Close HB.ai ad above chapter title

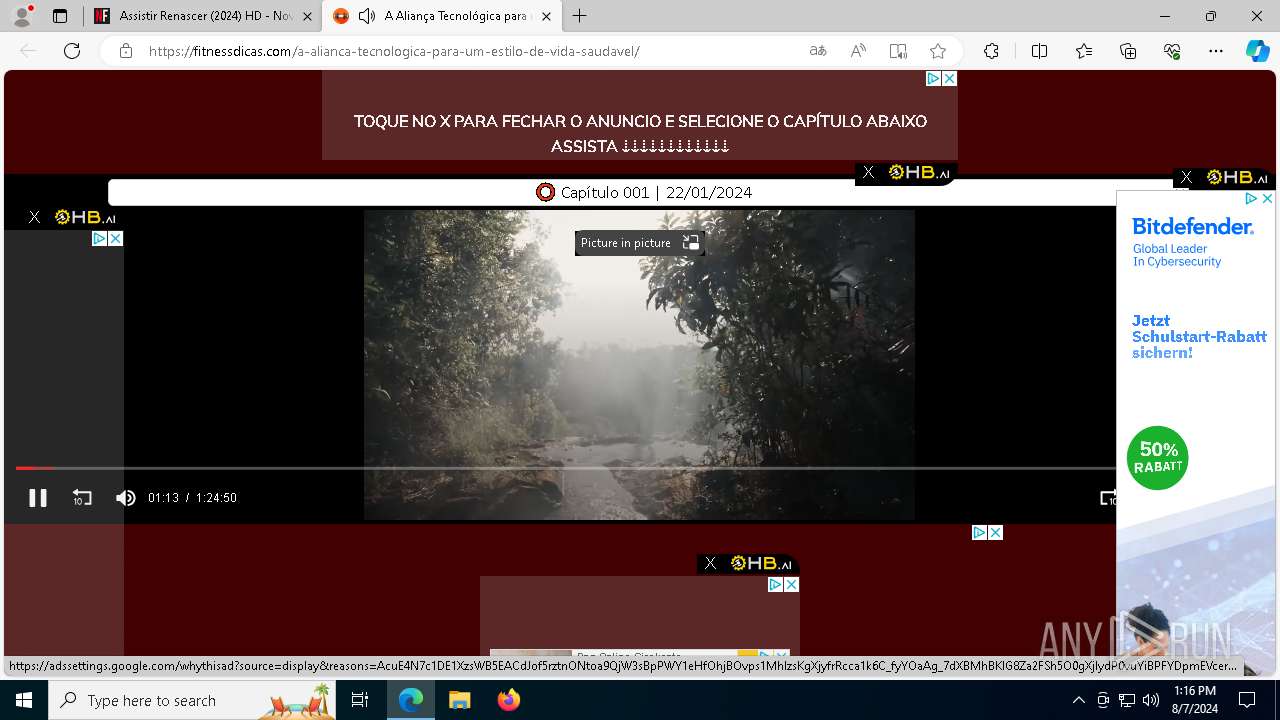868,173
